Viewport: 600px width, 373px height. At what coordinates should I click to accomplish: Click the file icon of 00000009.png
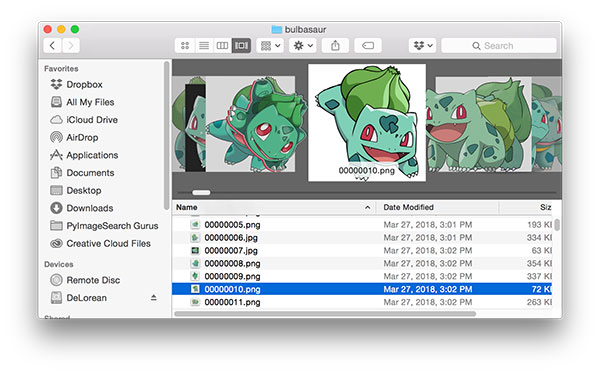pos(195,276)
